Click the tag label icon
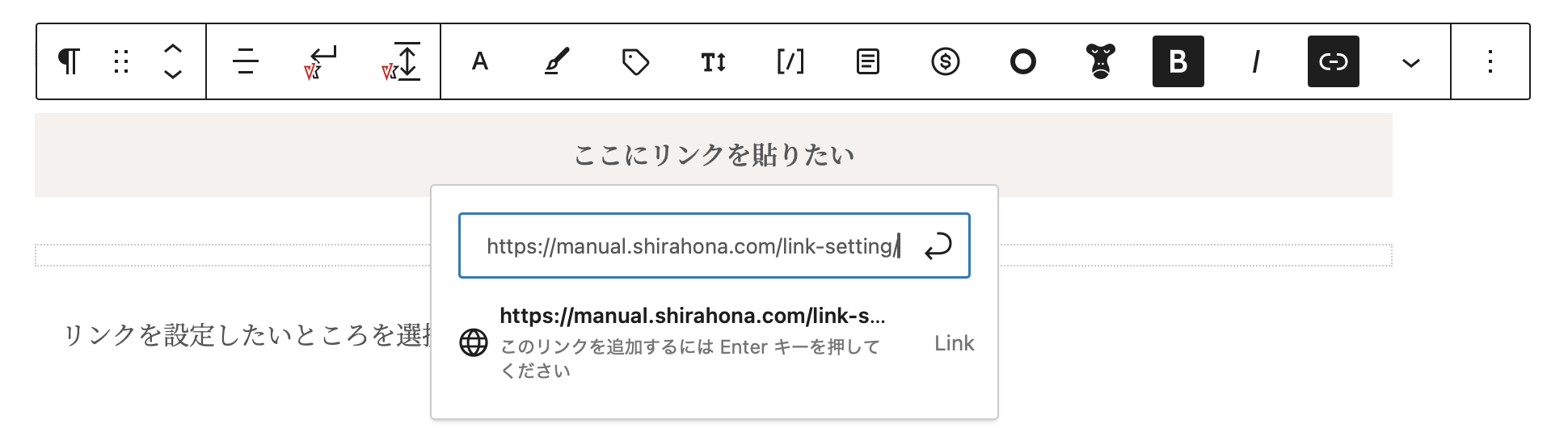This screenshot has width=1568, height=428. [635, 61]
